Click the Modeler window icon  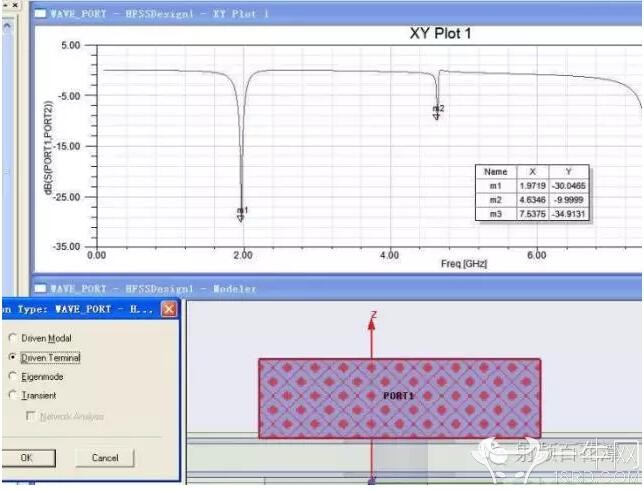[40, 288]
